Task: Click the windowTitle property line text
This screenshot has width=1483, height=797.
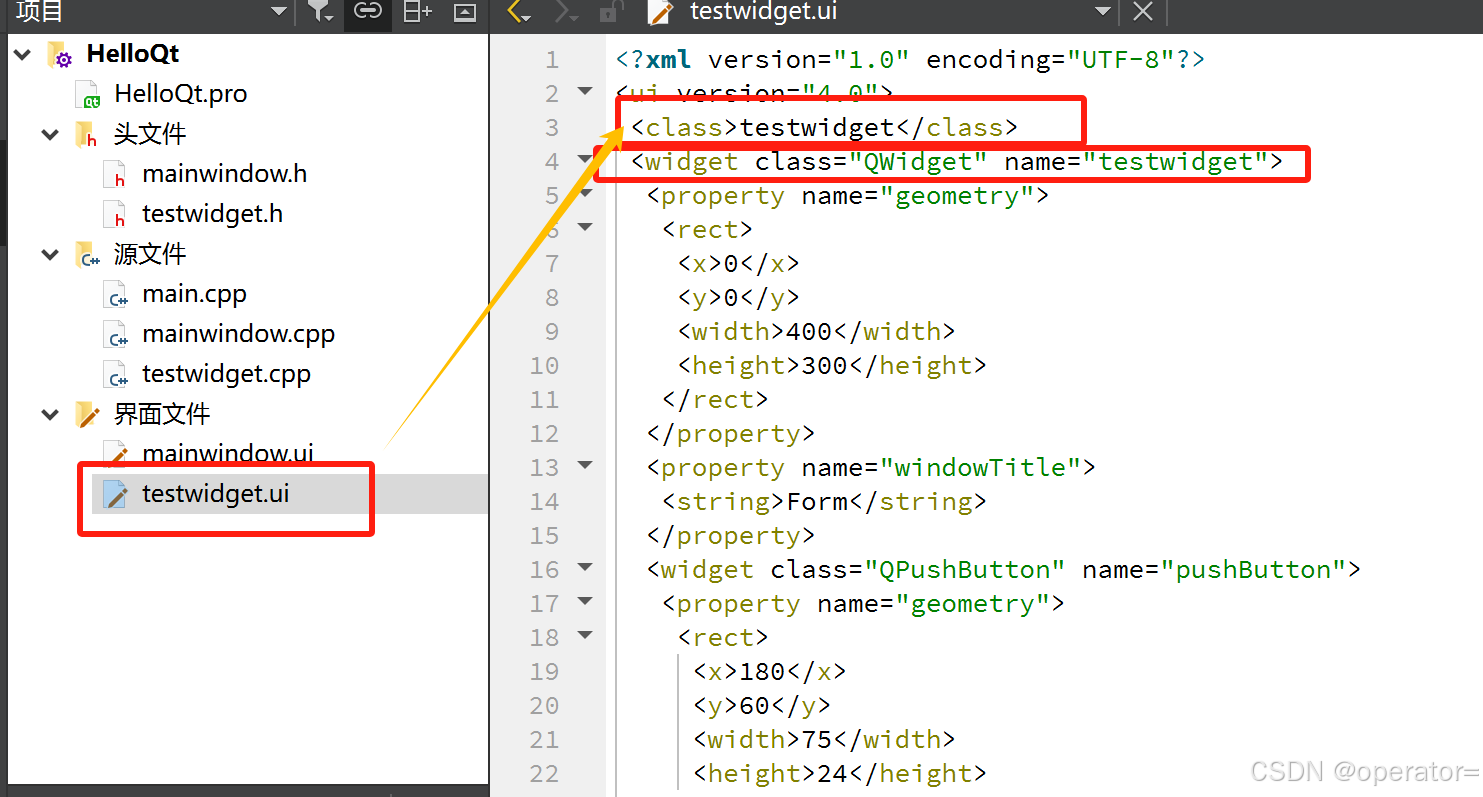Action: point(871,468)
